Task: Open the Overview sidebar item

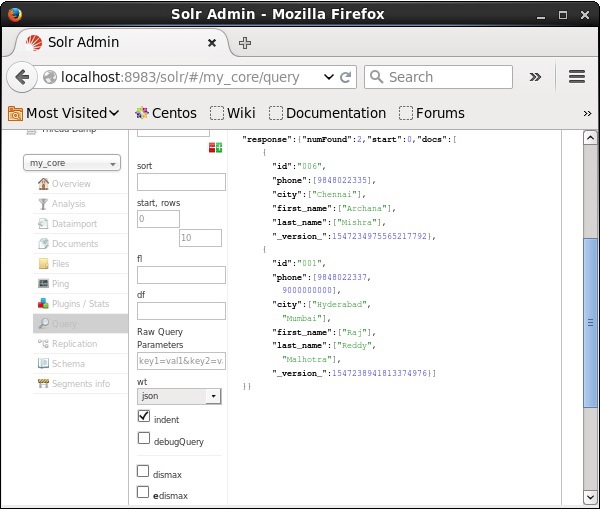Action: (x=70, y=184)
